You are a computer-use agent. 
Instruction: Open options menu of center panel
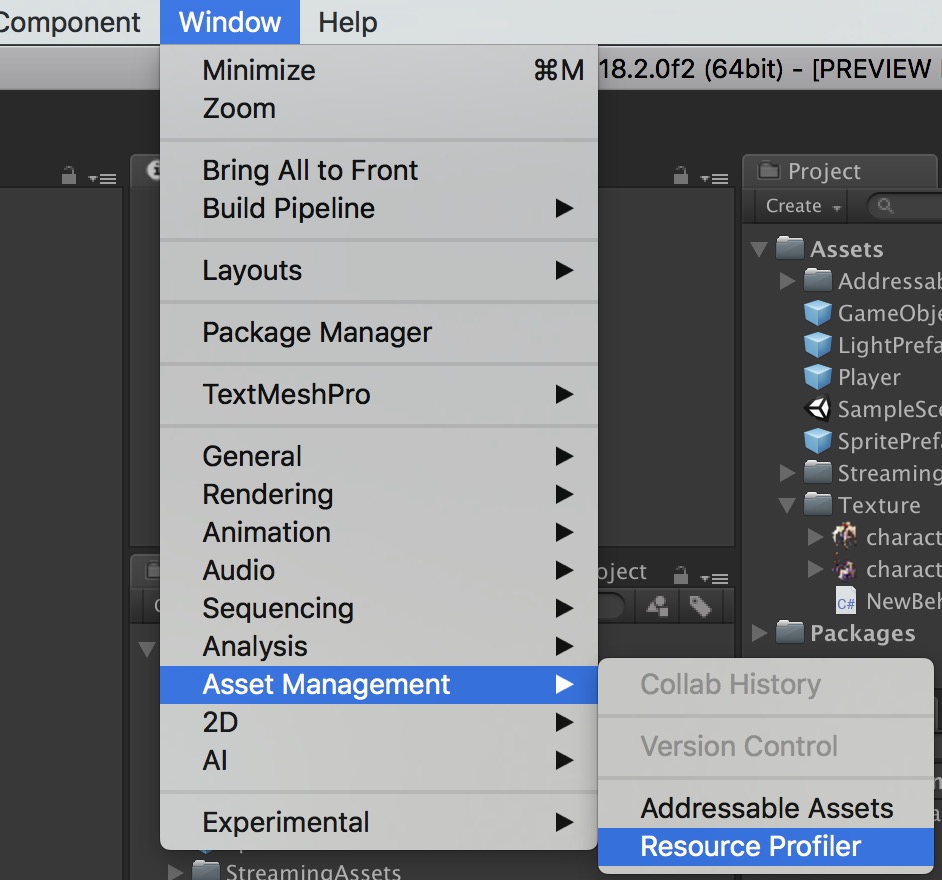click(x=714, y=178)
